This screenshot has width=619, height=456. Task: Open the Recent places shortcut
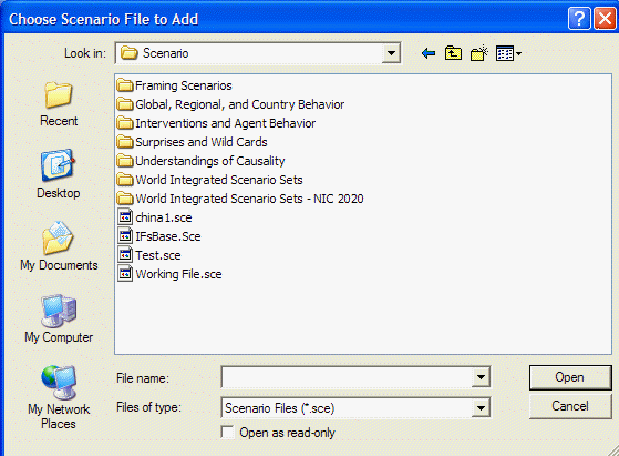pyautogui.click(x=58, y=104)
